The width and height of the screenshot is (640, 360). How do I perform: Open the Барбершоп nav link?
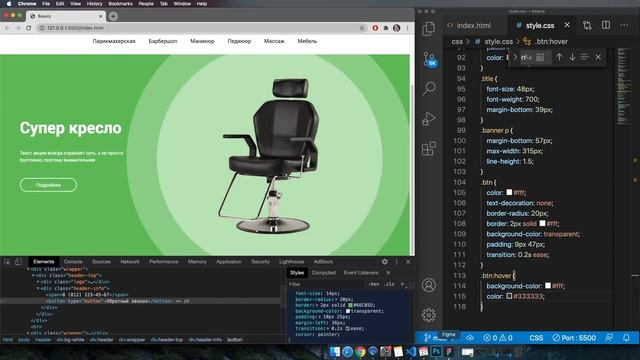click(x=162, y=41)
